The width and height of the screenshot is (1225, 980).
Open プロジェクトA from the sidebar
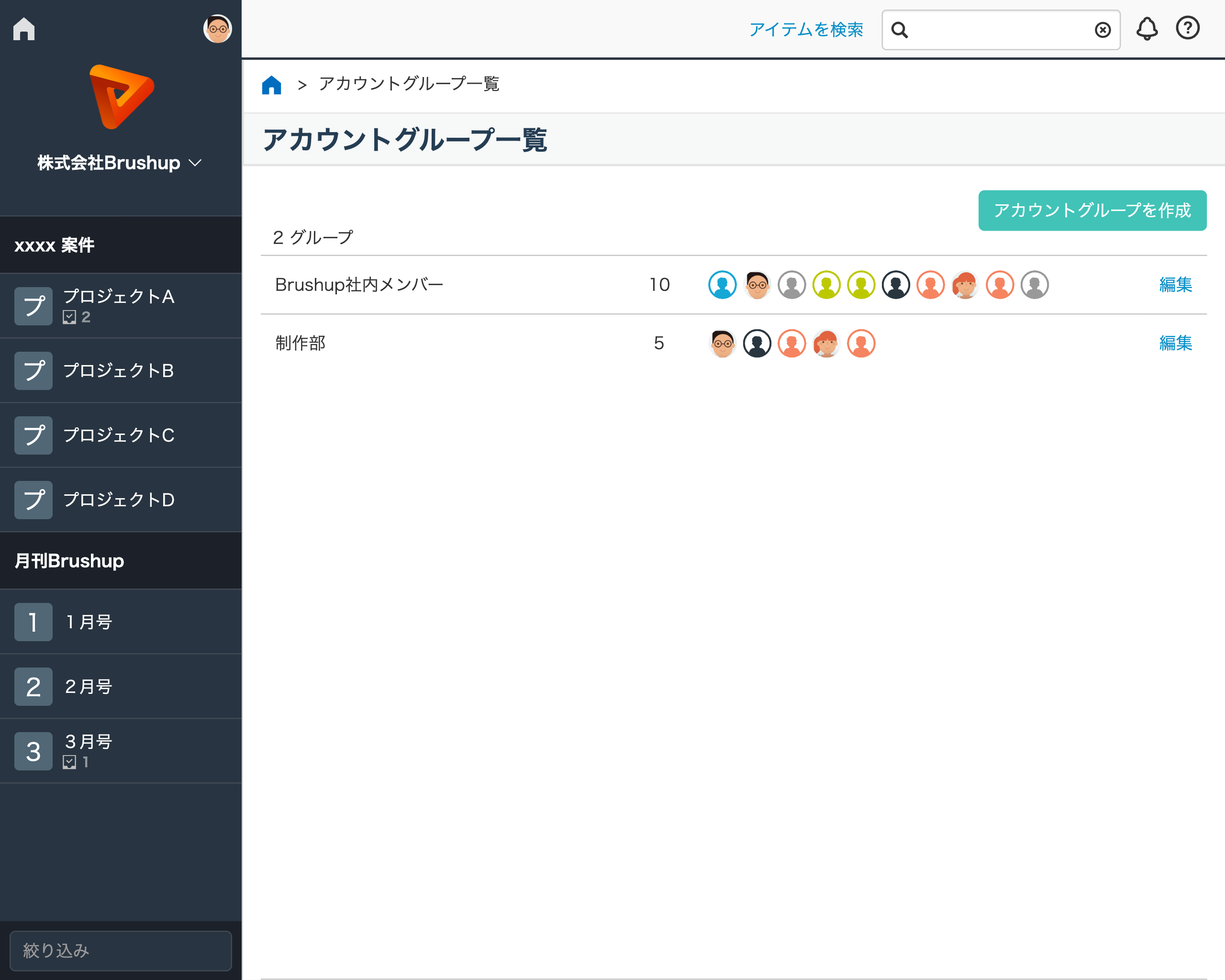pyautogui.click(x=119, y=297)
